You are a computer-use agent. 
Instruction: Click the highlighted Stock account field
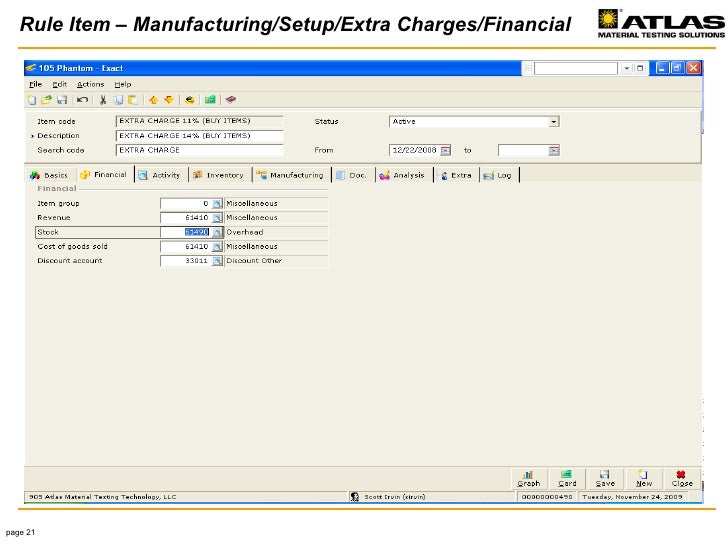tap(186, 232)
